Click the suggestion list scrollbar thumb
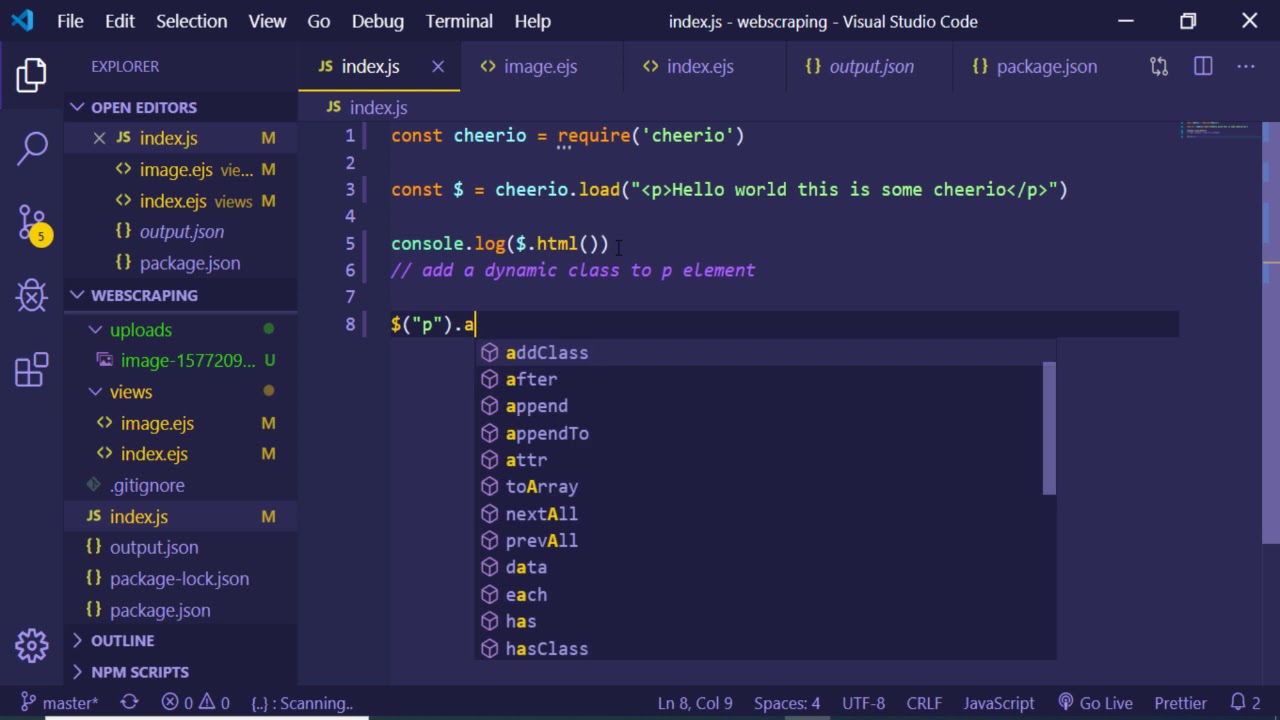This screenshot has width=1280, height=720. (x=1049, y=428)
